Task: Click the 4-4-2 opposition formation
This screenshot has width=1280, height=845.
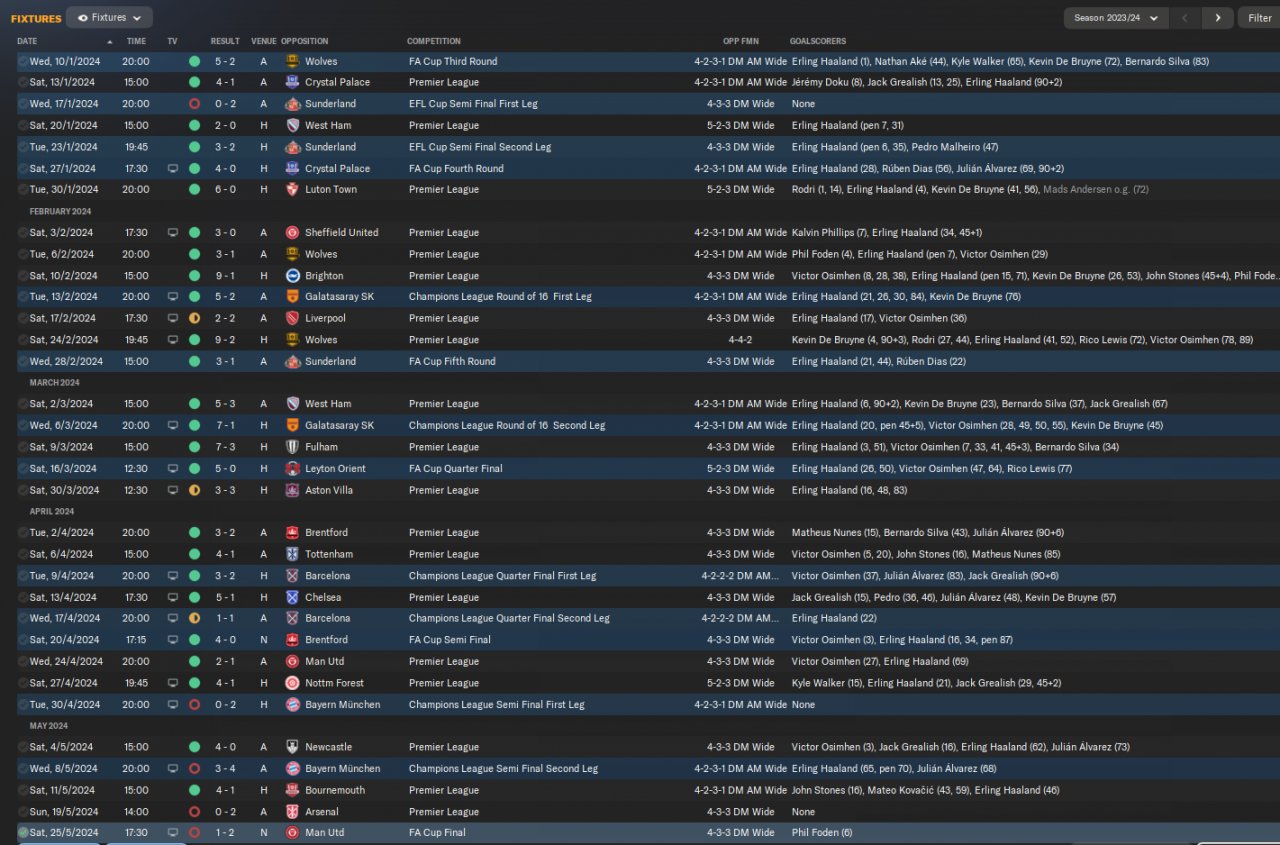Action: (x=740, y=340)
